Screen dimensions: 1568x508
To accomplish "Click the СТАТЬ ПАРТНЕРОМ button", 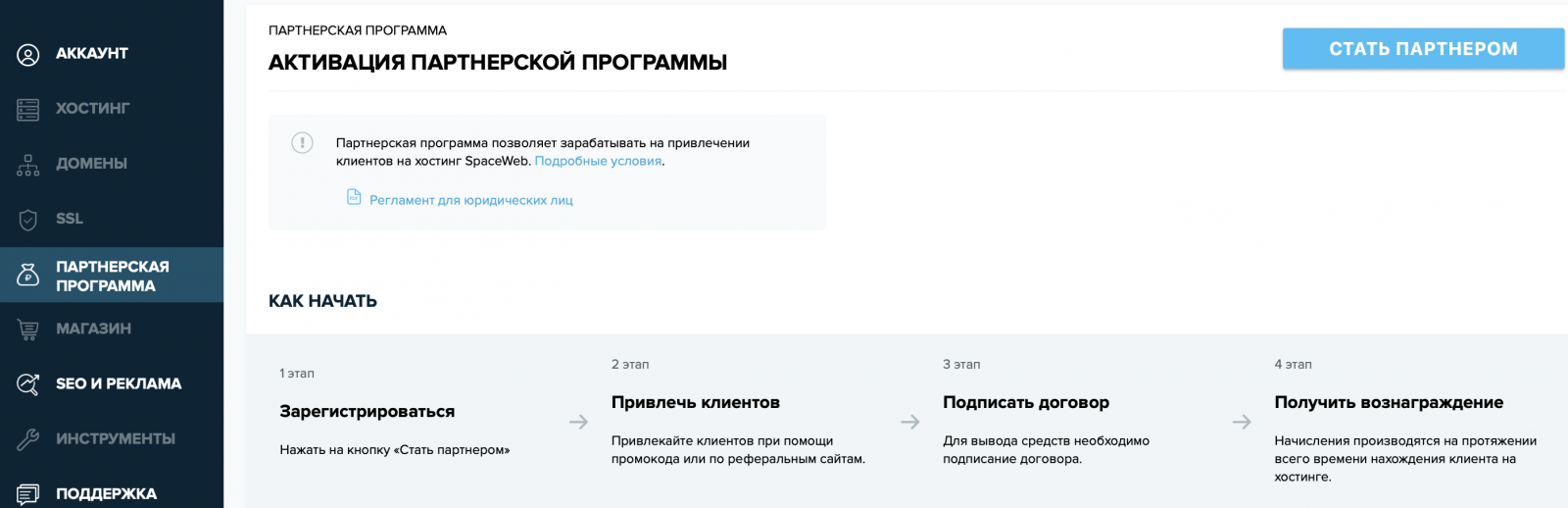I will point(1423,49).
